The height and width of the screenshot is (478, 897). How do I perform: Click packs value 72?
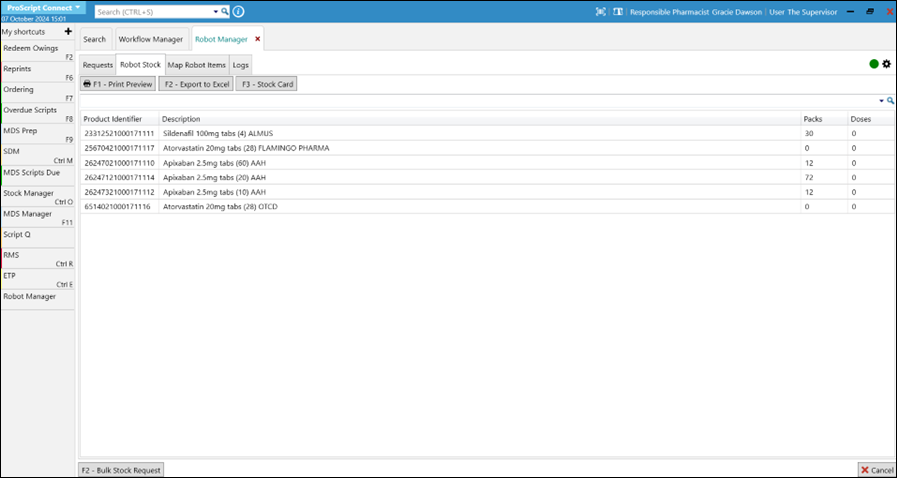coord(808,177)
